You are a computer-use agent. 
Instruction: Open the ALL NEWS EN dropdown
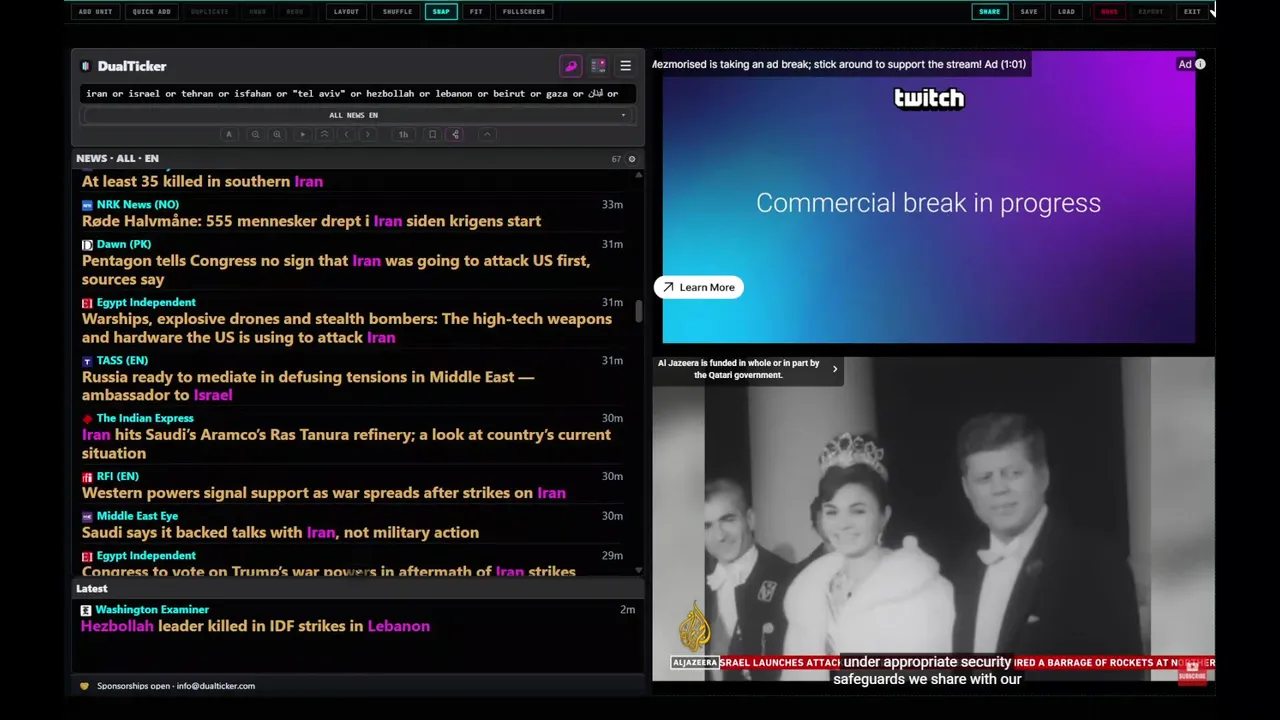(x=356, y=115)
